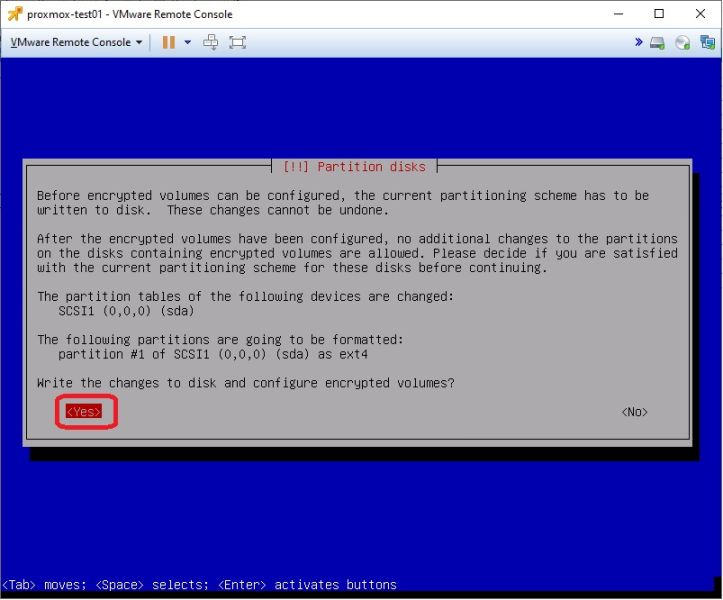Show hidden toolbar devices chevron
Viewport: 723px width, 600px height.
click(x=638, y=42)
